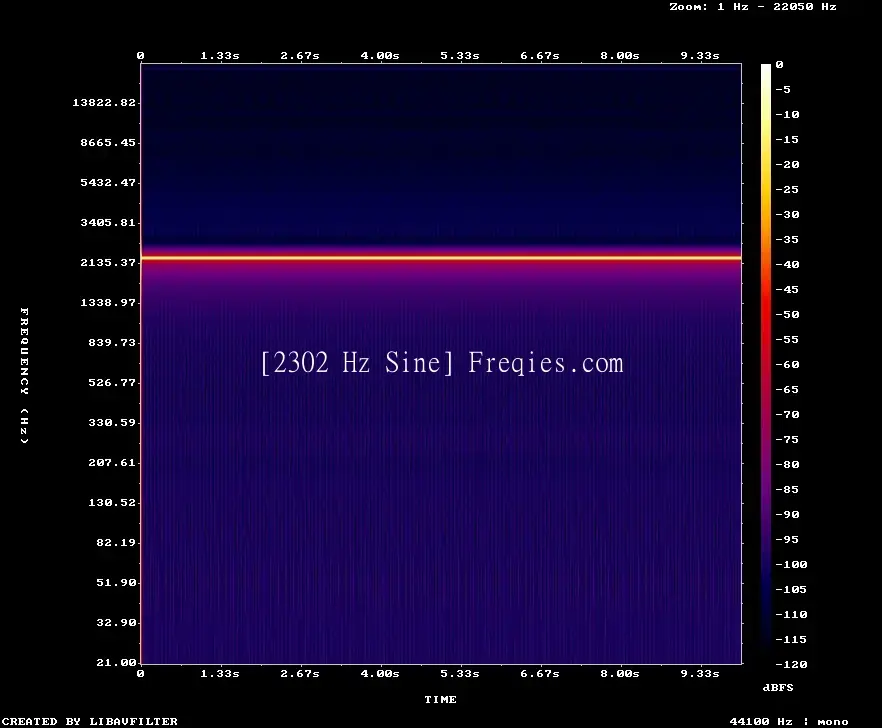The width and height of the screenshot is (882, 728).
Task: Click the -50 dBFS scale label
Action: (x=787, y=314)
